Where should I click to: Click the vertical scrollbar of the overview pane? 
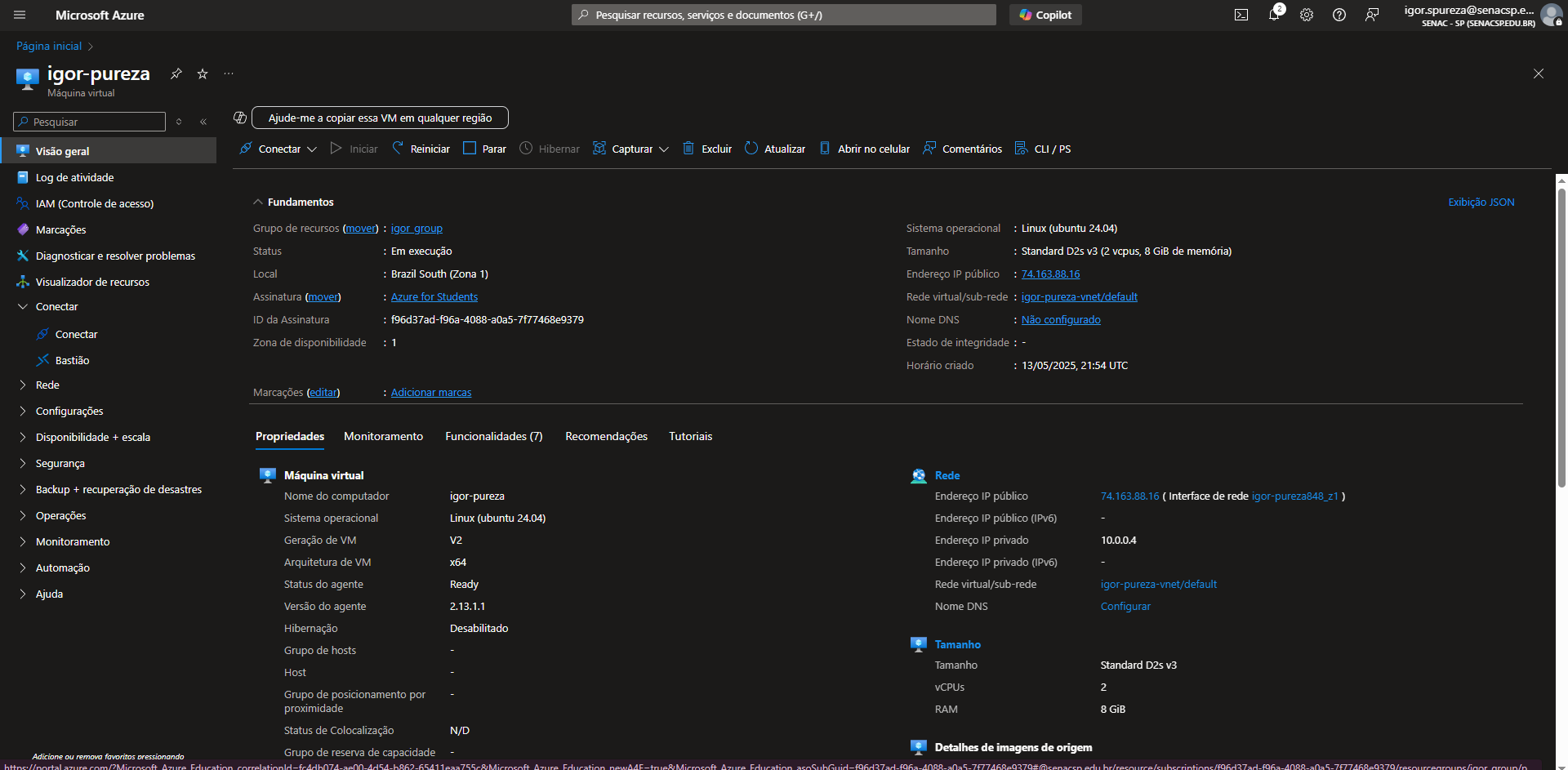[x=1561, y=338]
